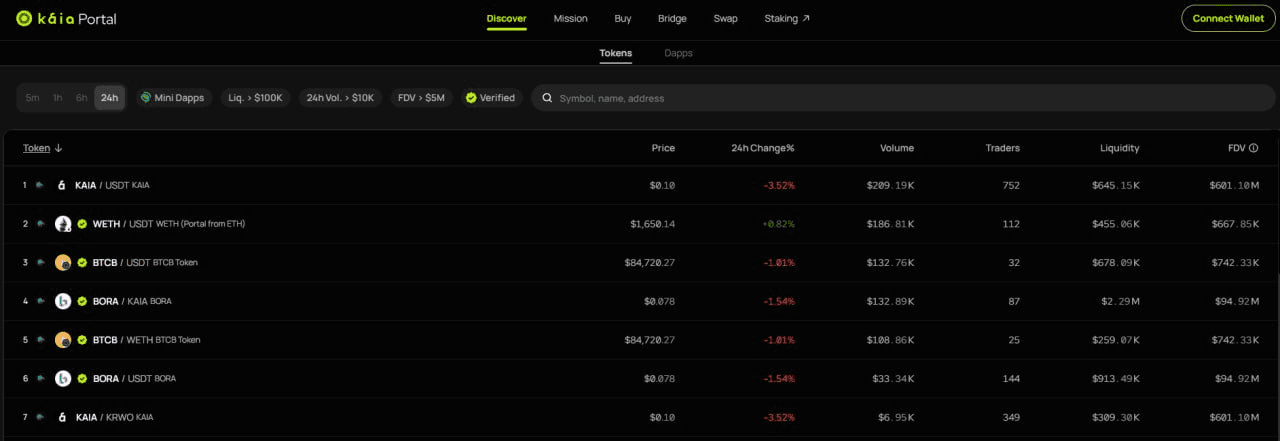Click the 752 traders value
This screenshot has height=441, width=1280.
click(x=1011, y=185)
